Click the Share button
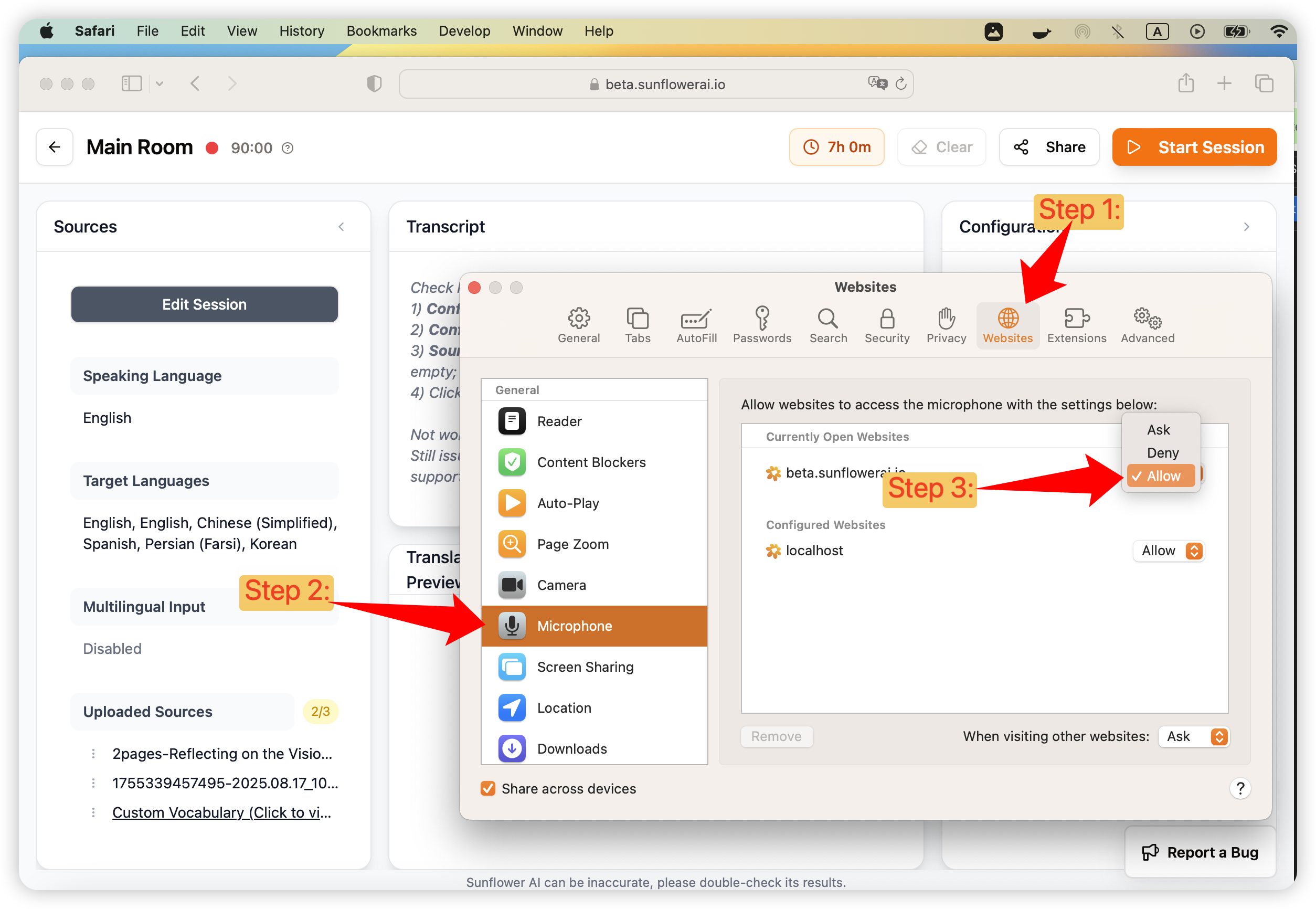 point(1048,147)
